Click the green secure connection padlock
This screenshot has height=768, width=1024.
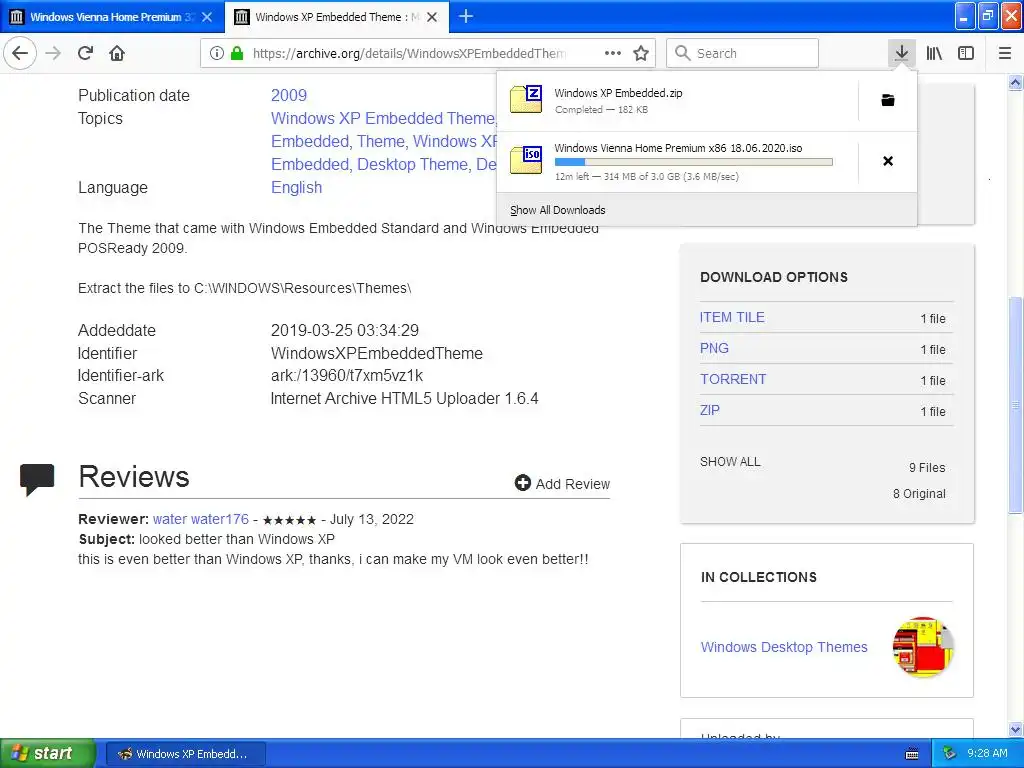click(x=237, y=53)
